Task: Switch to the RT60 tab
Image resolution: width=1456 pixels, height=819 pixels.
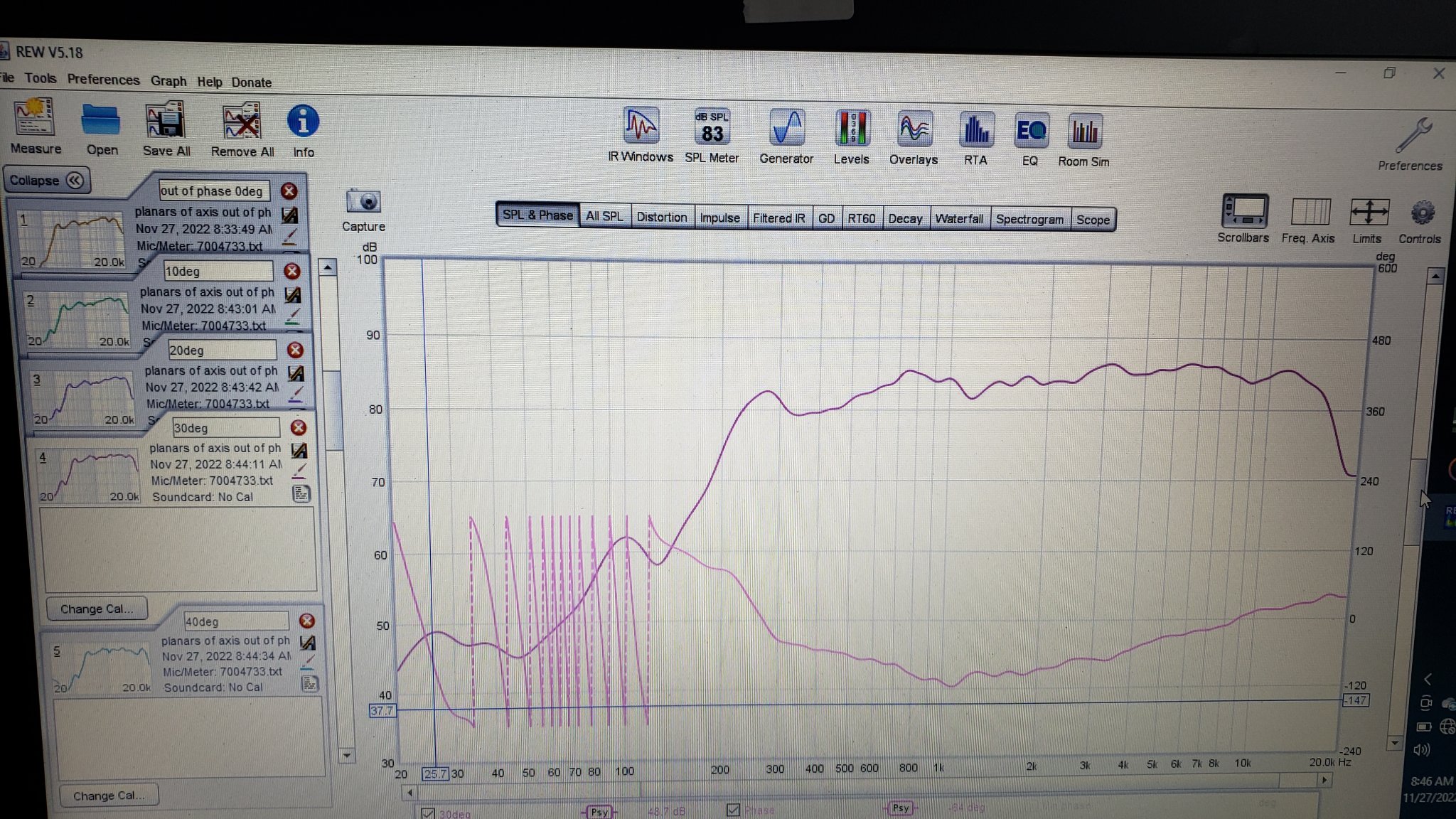Action: [861, 219]
